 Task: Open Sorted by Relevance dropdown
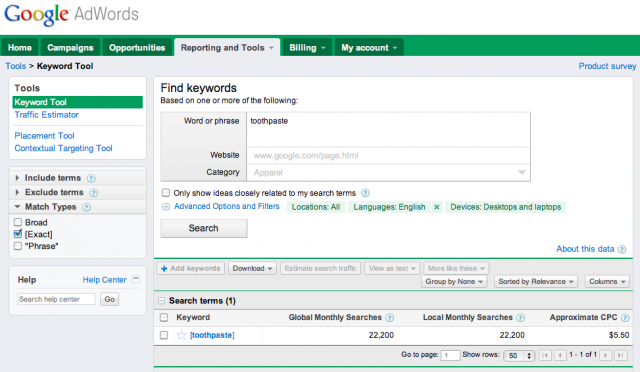(536, 281)
